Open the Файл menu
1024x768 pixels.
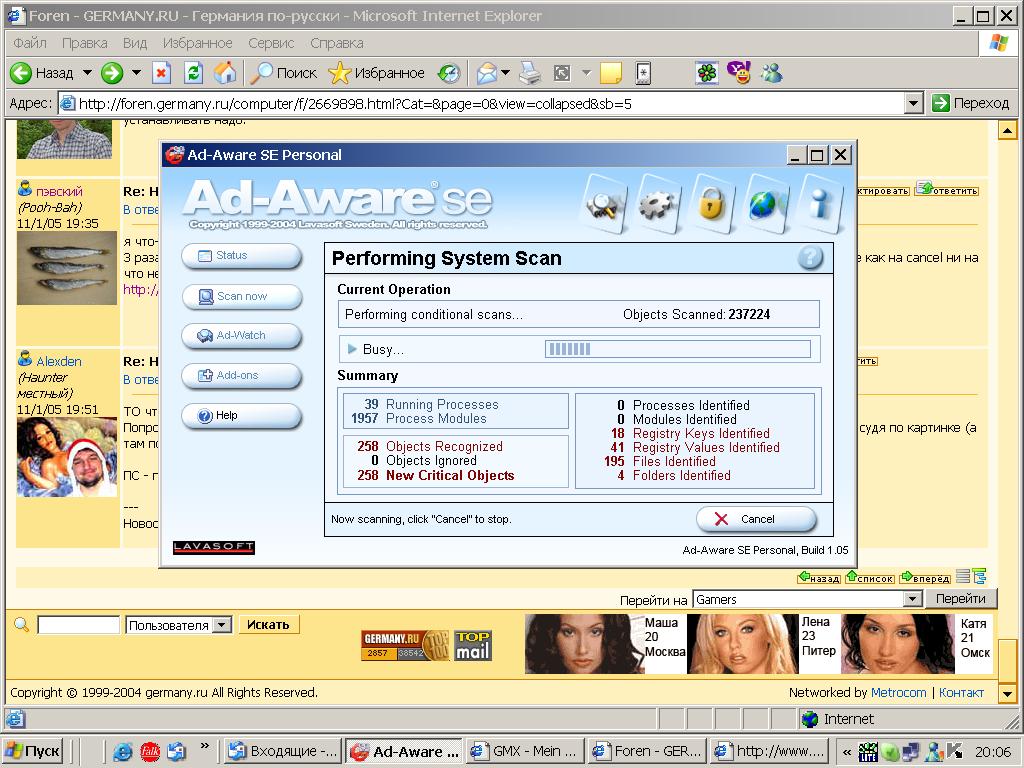coord(29,43)
